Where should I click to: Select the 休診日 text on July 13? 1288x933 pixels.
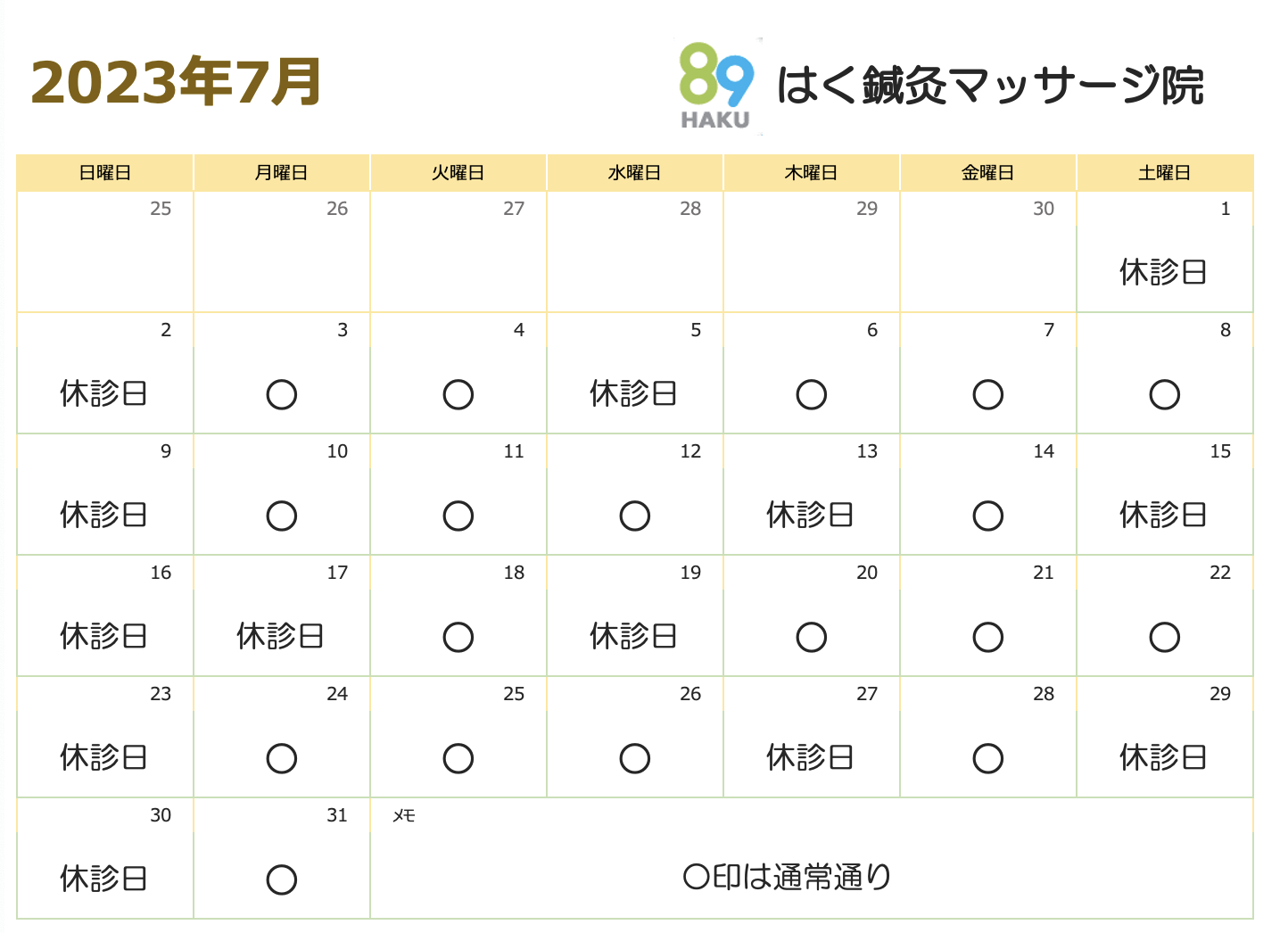[x=810, y=515]
